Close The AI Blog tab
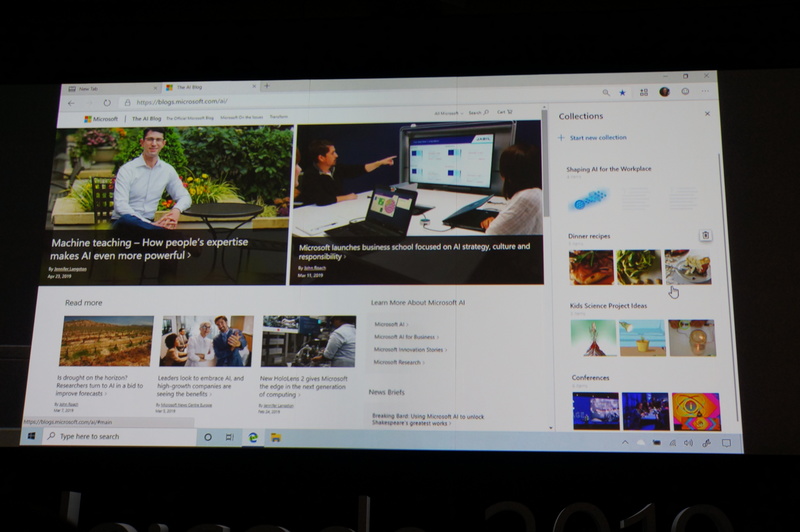The width and height of the screenshot is (800, 532). pyautogui.click(x=254, y=87)
